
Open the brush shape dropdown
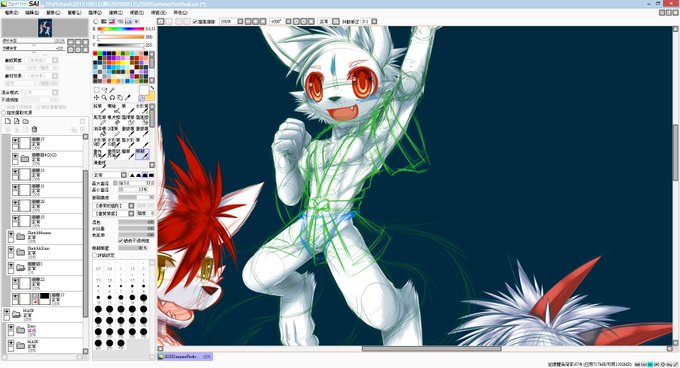131,206
